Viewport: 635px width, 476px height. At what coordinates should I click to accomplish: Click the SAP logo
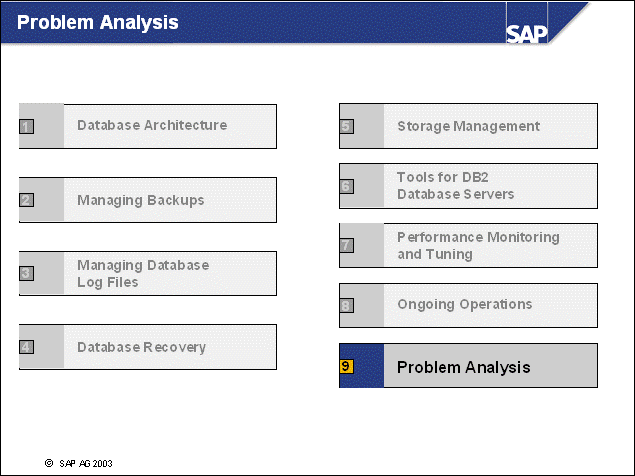527,33
